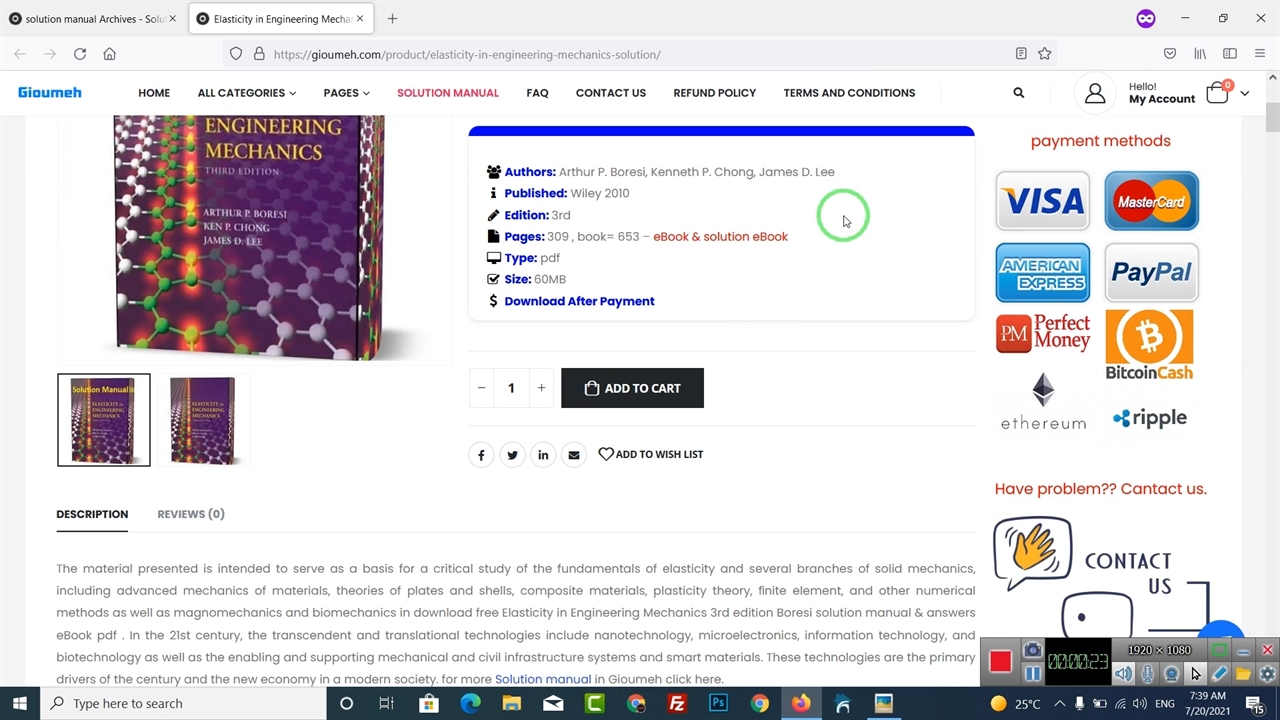1280x720 pixels.
Task: Expand the All Categories dropdown
Action: (246, 93)
